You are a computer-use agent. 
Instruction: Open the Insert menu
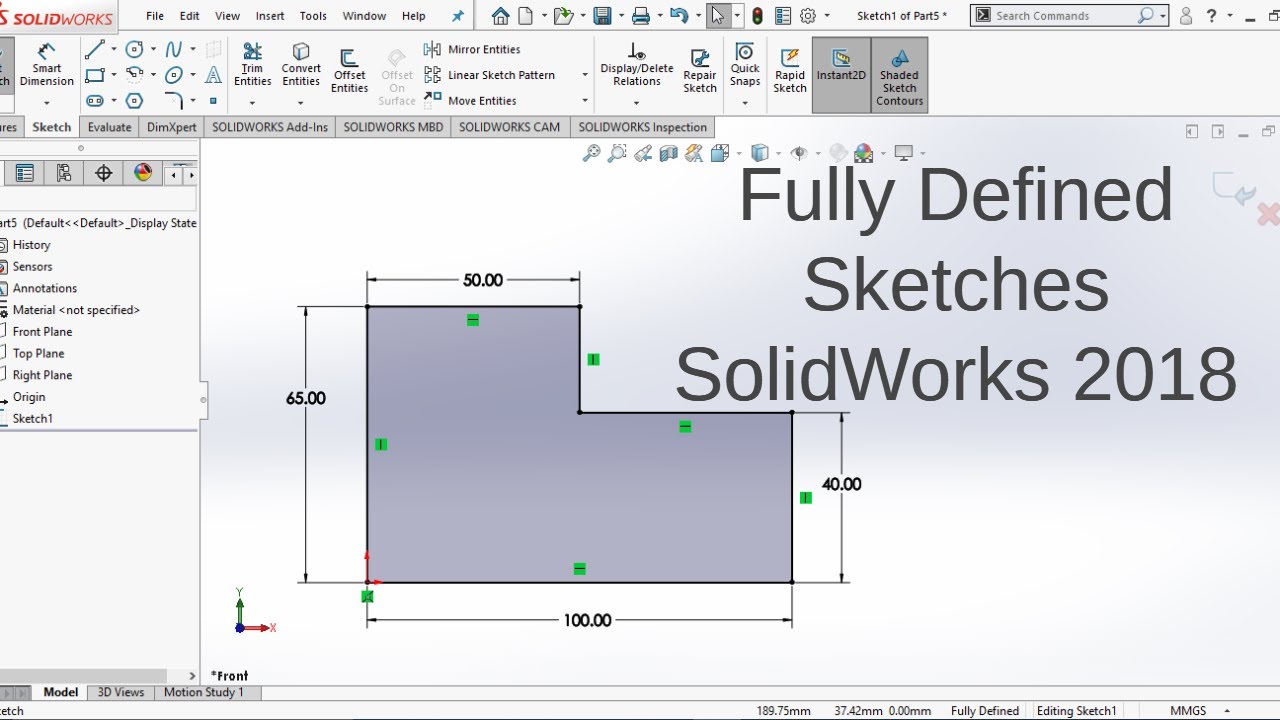point(270,16)
